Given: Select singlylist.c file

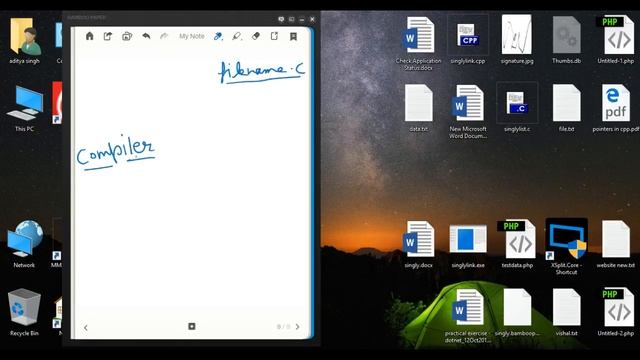Looking at the screenshot, I should 517,108.
